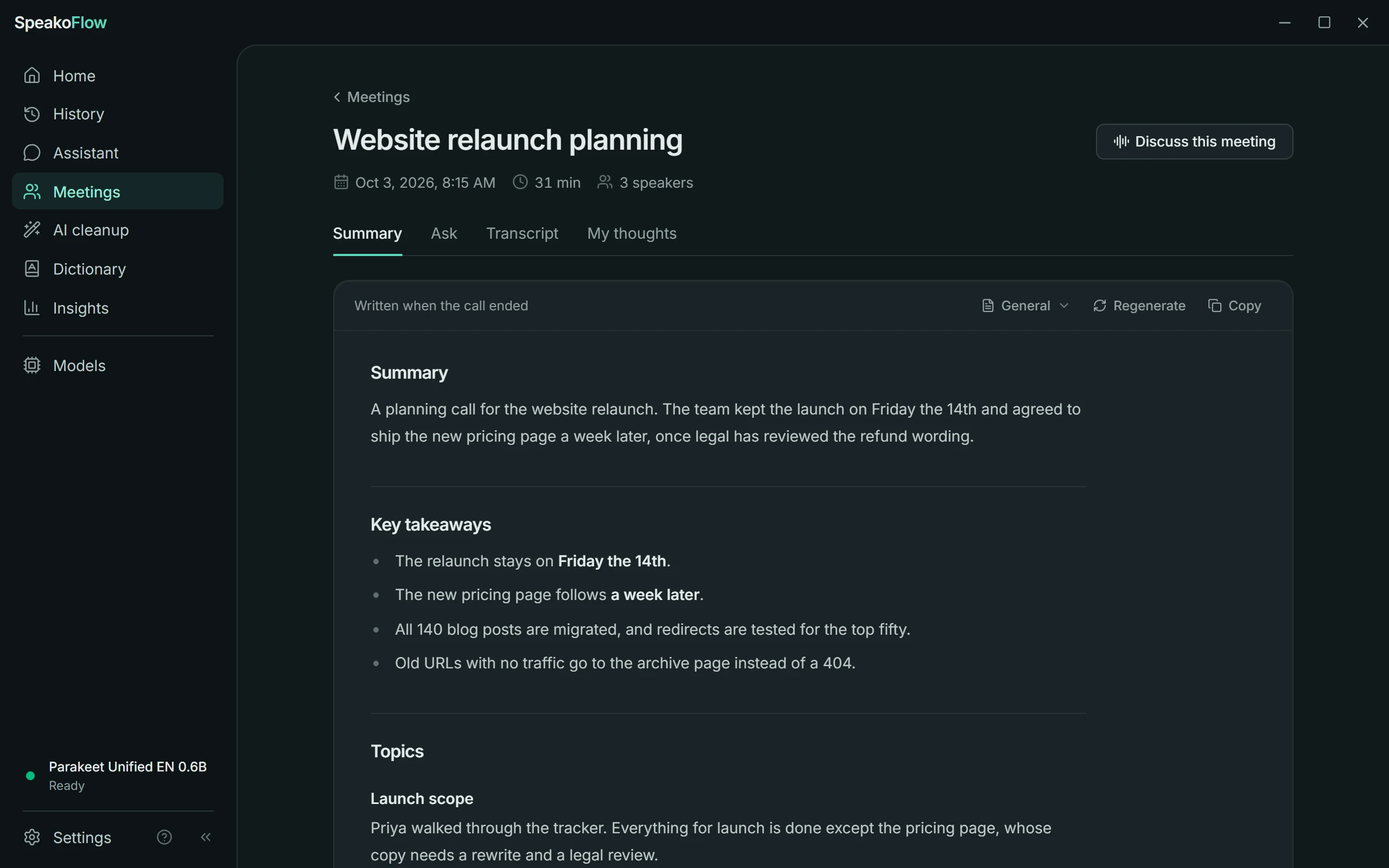Click the Copy summary icon
Screen dimensions: 1389x868
(1214, 305)
